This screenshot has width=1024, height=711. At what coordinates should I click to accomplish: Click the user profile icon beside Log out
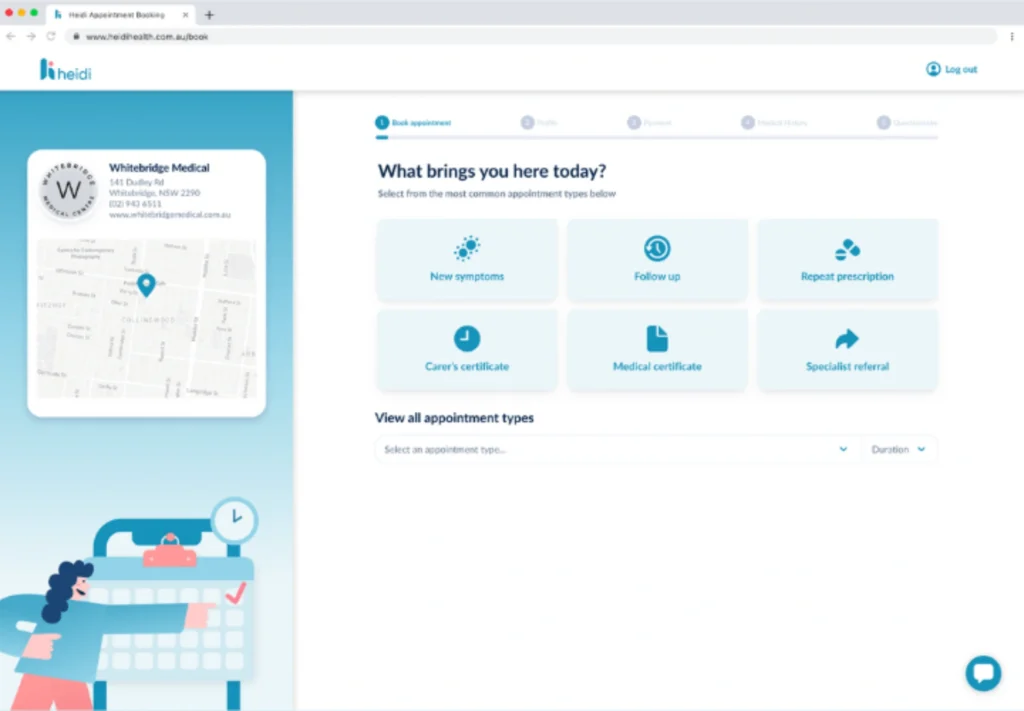click(x=933, y=69)
